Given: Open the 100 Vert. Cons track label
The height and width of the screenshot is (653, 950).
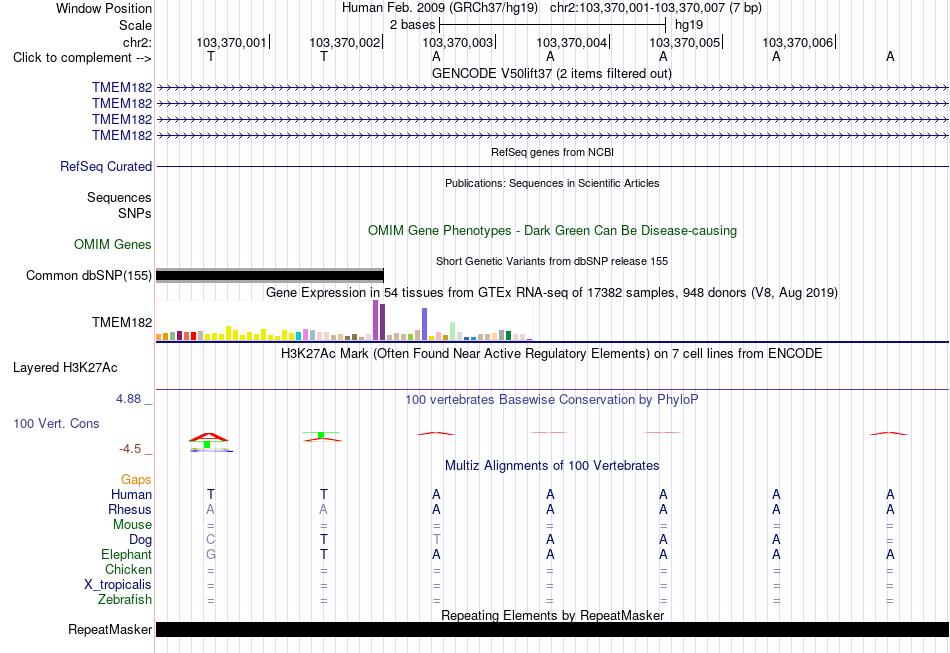Looking at the screenshot, I should (x=56, y=423).
